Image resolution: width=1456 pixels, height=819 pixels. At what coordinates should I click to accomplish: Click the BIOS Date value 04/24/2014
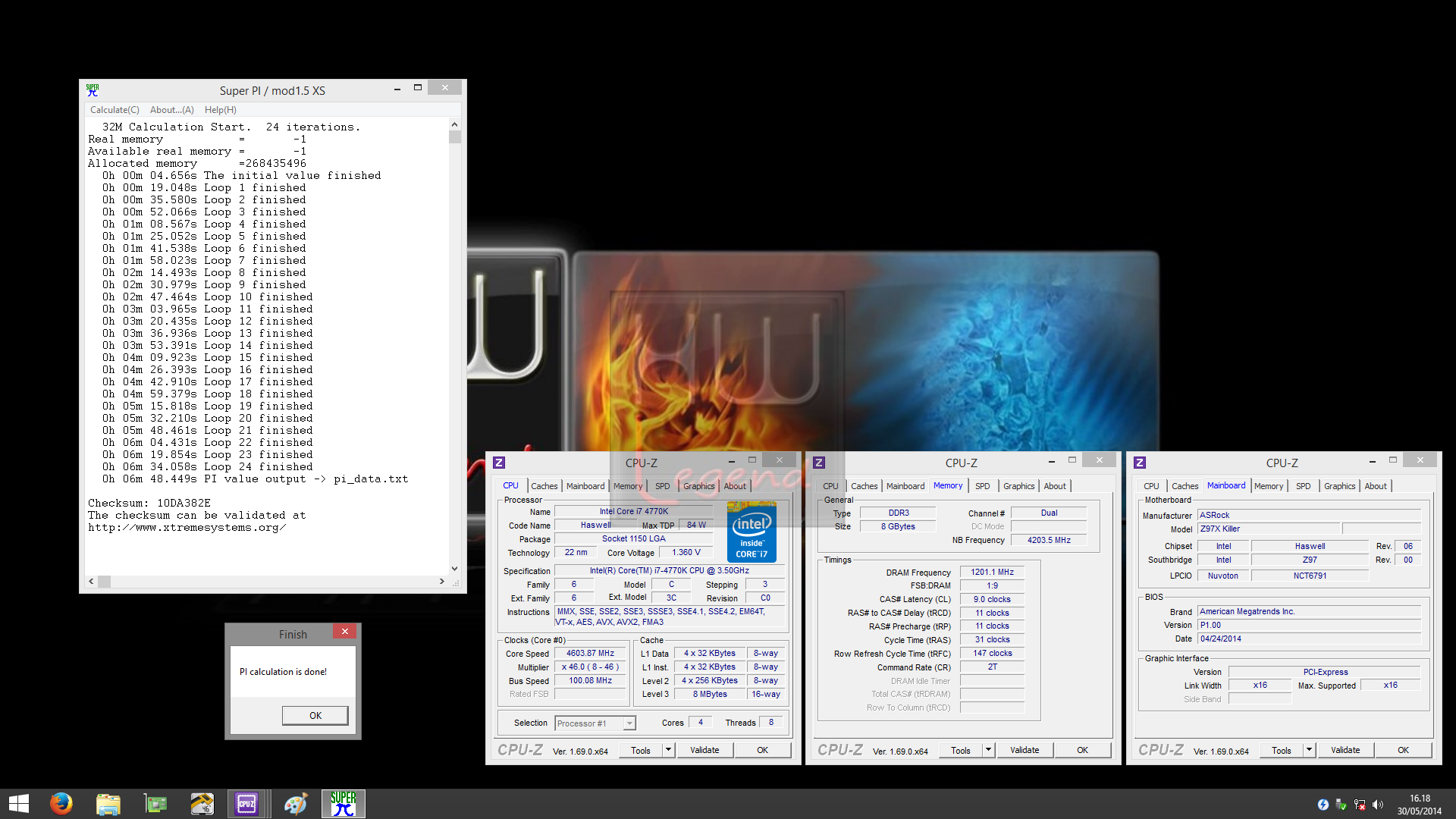pyautogui.click(x=1310, y=639)
